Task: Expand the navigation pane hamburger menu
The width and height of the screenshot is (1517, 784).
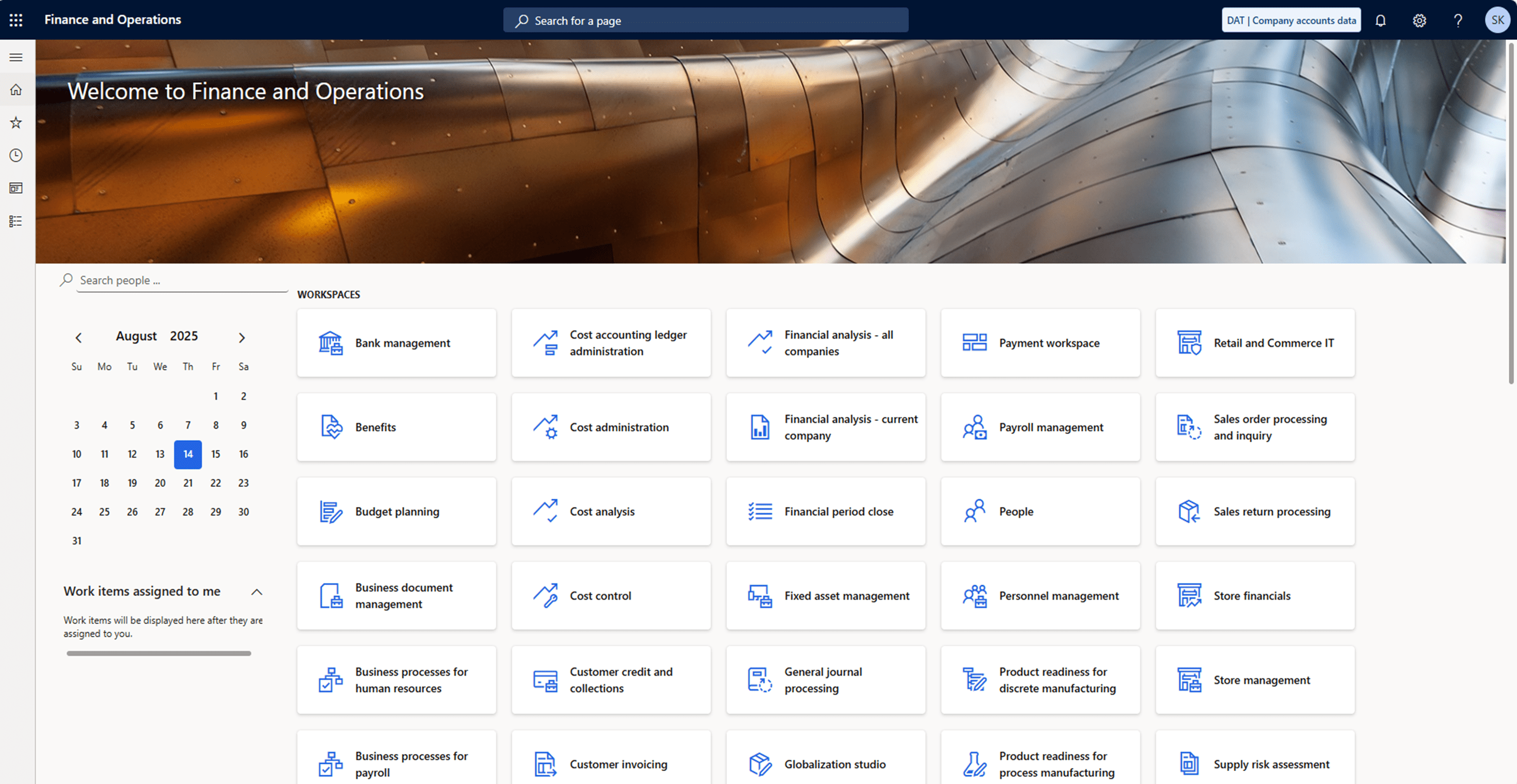Action: pyautogui.click(x=16, y=57)
